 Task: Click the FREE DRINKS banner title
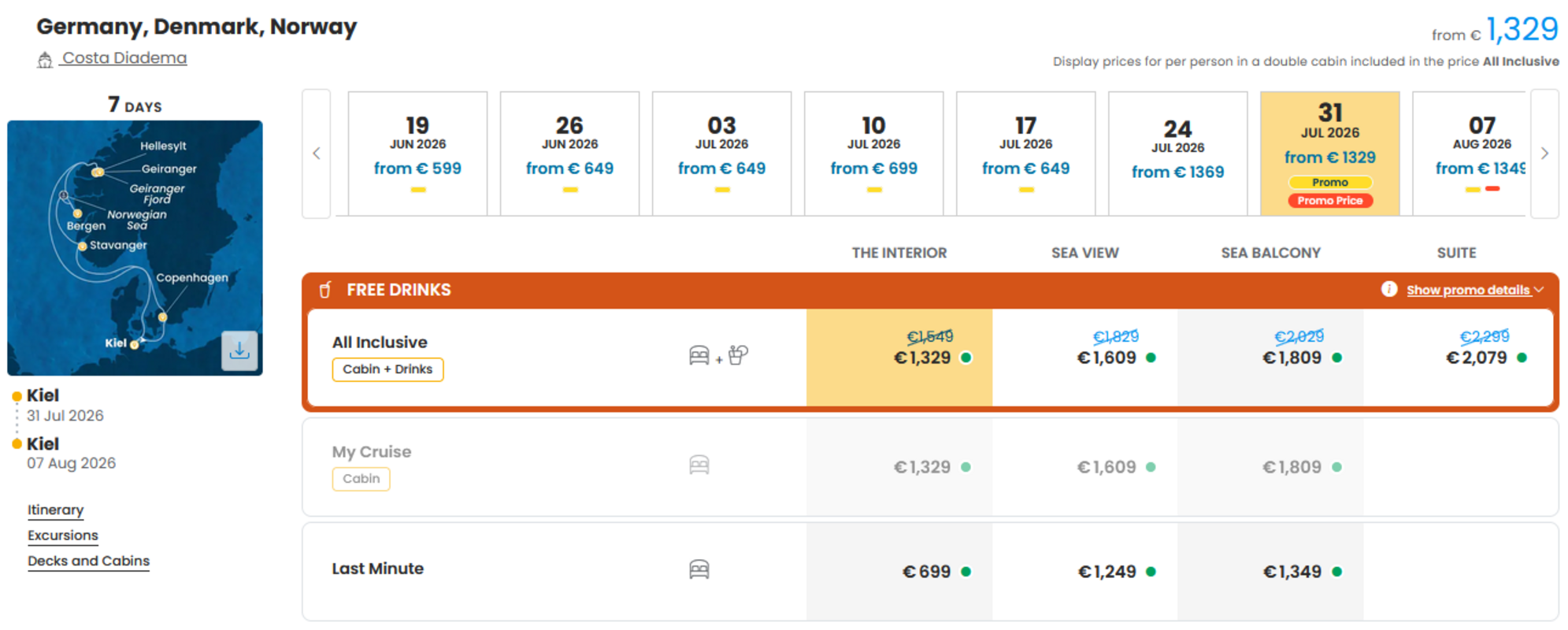398,290
